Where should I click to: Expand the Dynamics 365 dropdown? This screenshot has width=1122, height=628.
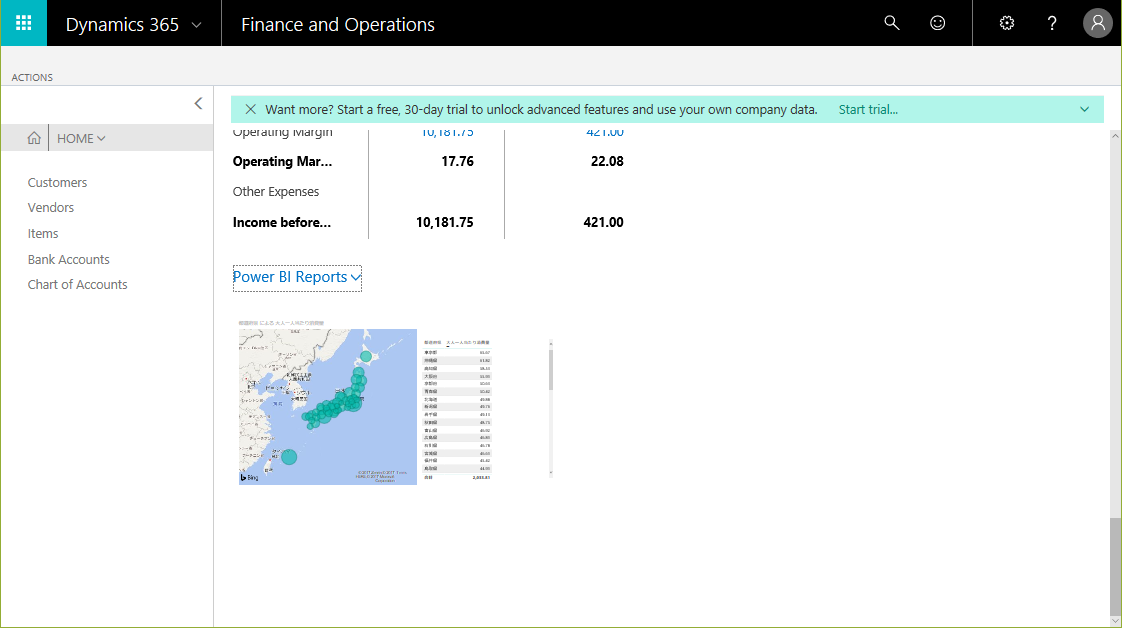pos(196,25)
